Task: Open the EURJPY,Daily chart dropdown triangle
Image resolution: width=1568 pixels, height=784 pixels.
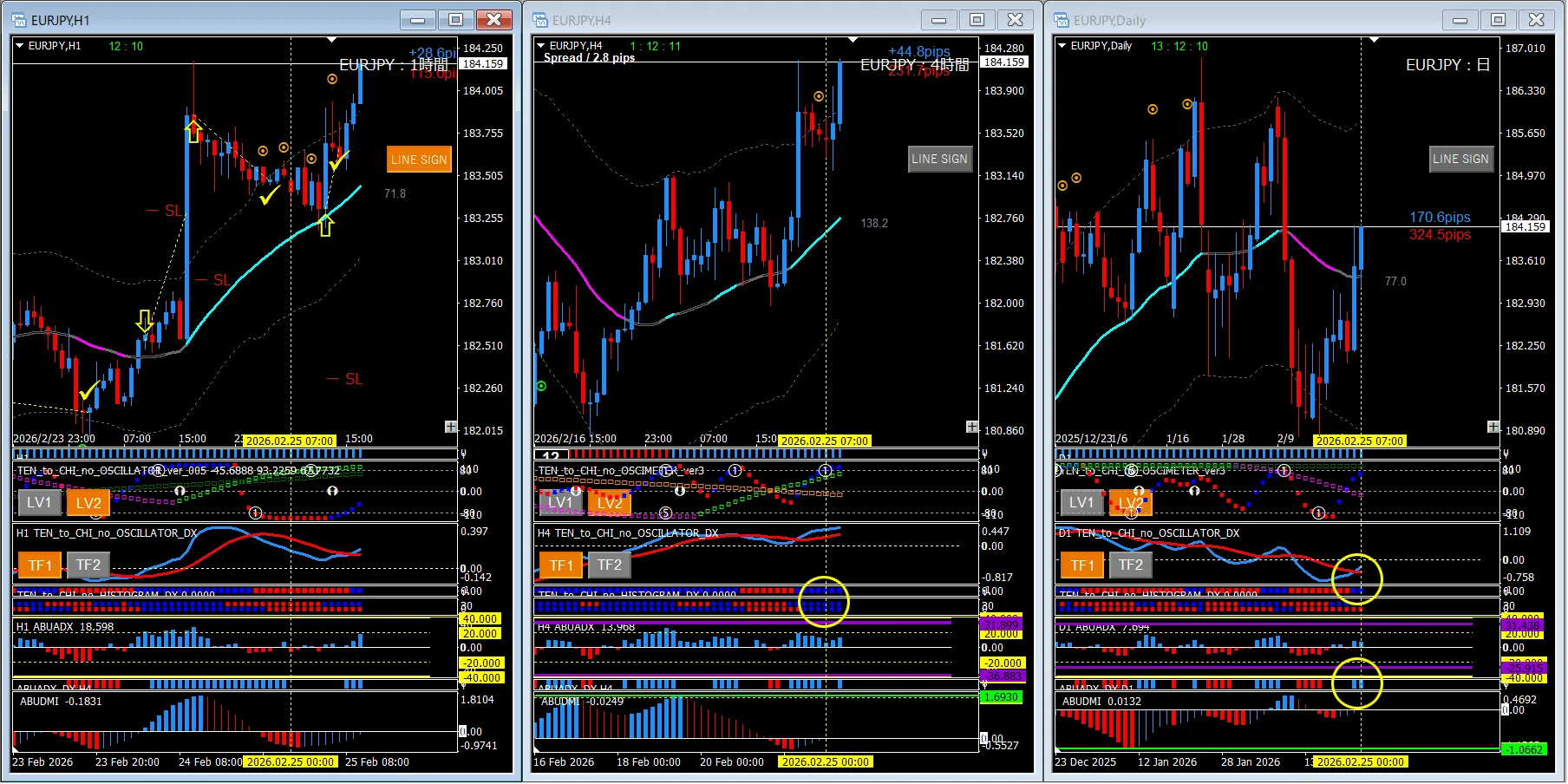Action: click(x=1062, y=46)
